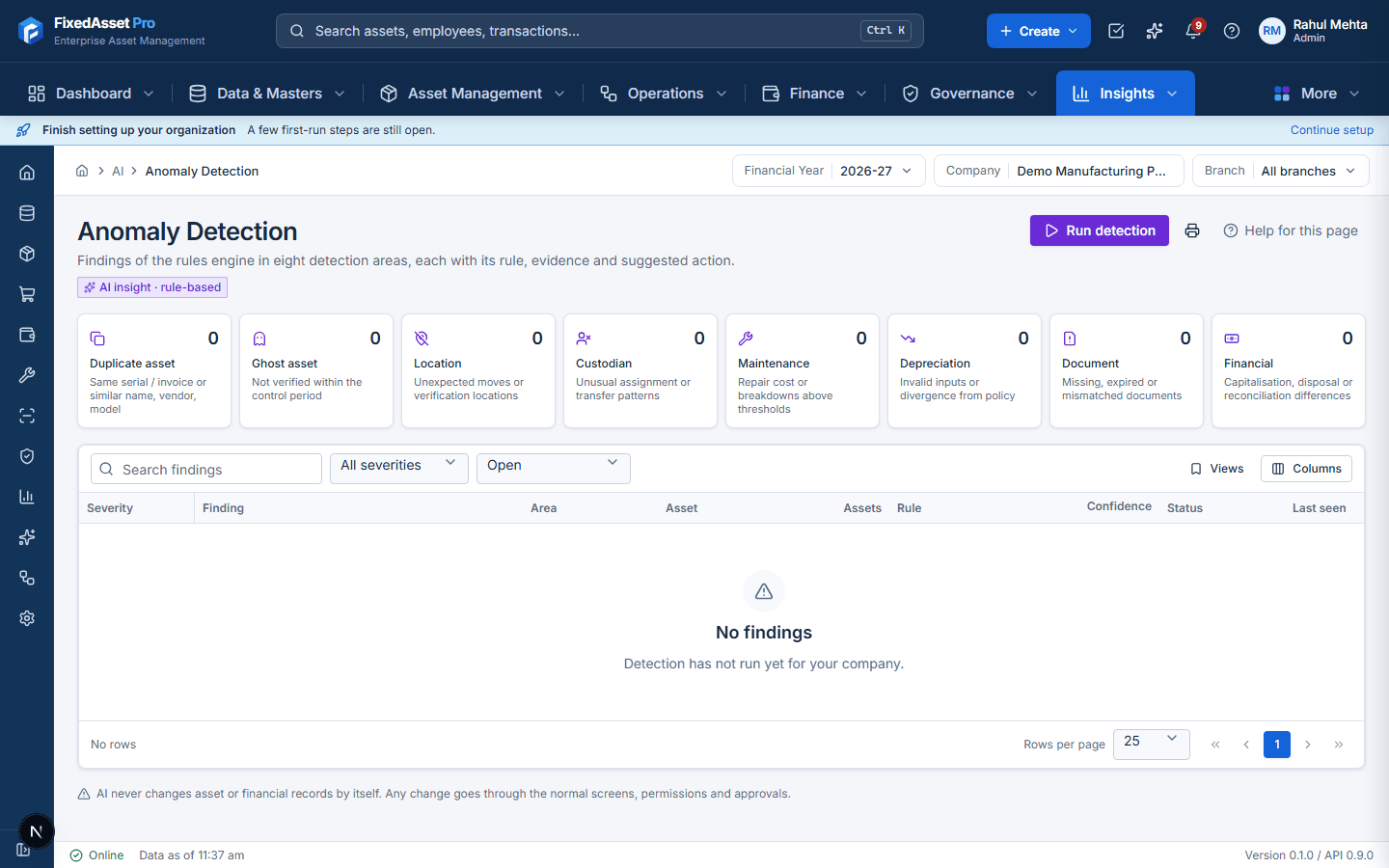Go to home via sidebar house icon

pos(27,173)
